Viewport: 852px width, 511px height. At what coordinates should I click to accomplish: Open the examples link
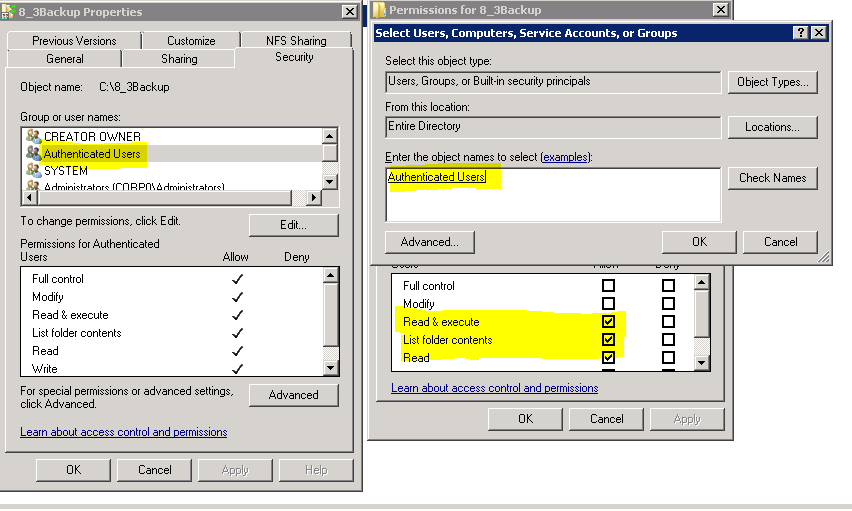point(565,158)
